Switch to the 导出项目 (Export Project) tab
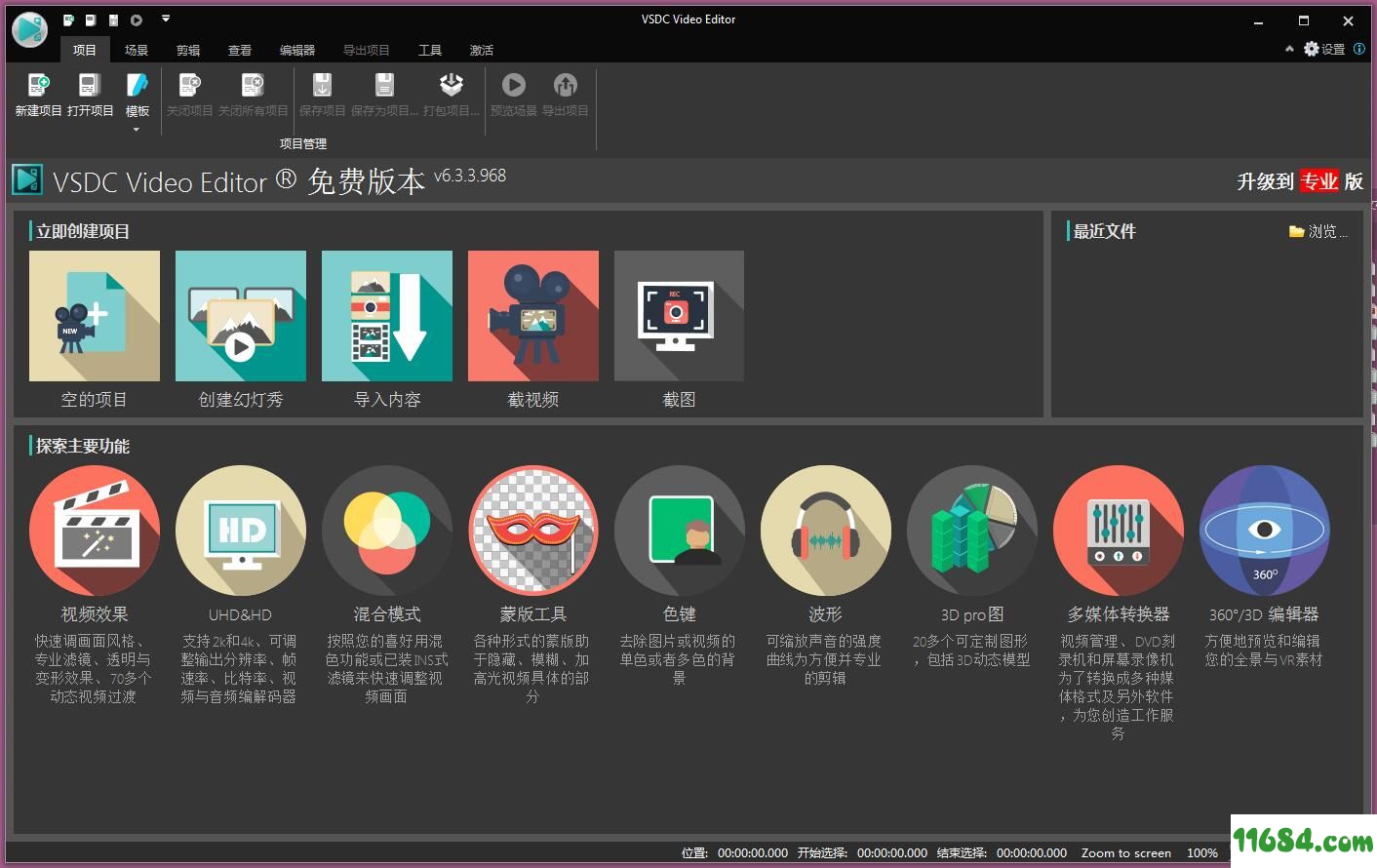 tap(367, 50)
